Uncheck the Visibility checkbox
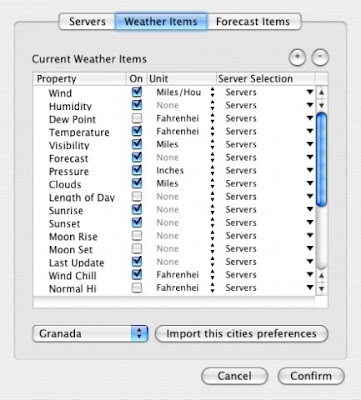The width and height of the screenshot is (361, 400). [x=137, y=144]
